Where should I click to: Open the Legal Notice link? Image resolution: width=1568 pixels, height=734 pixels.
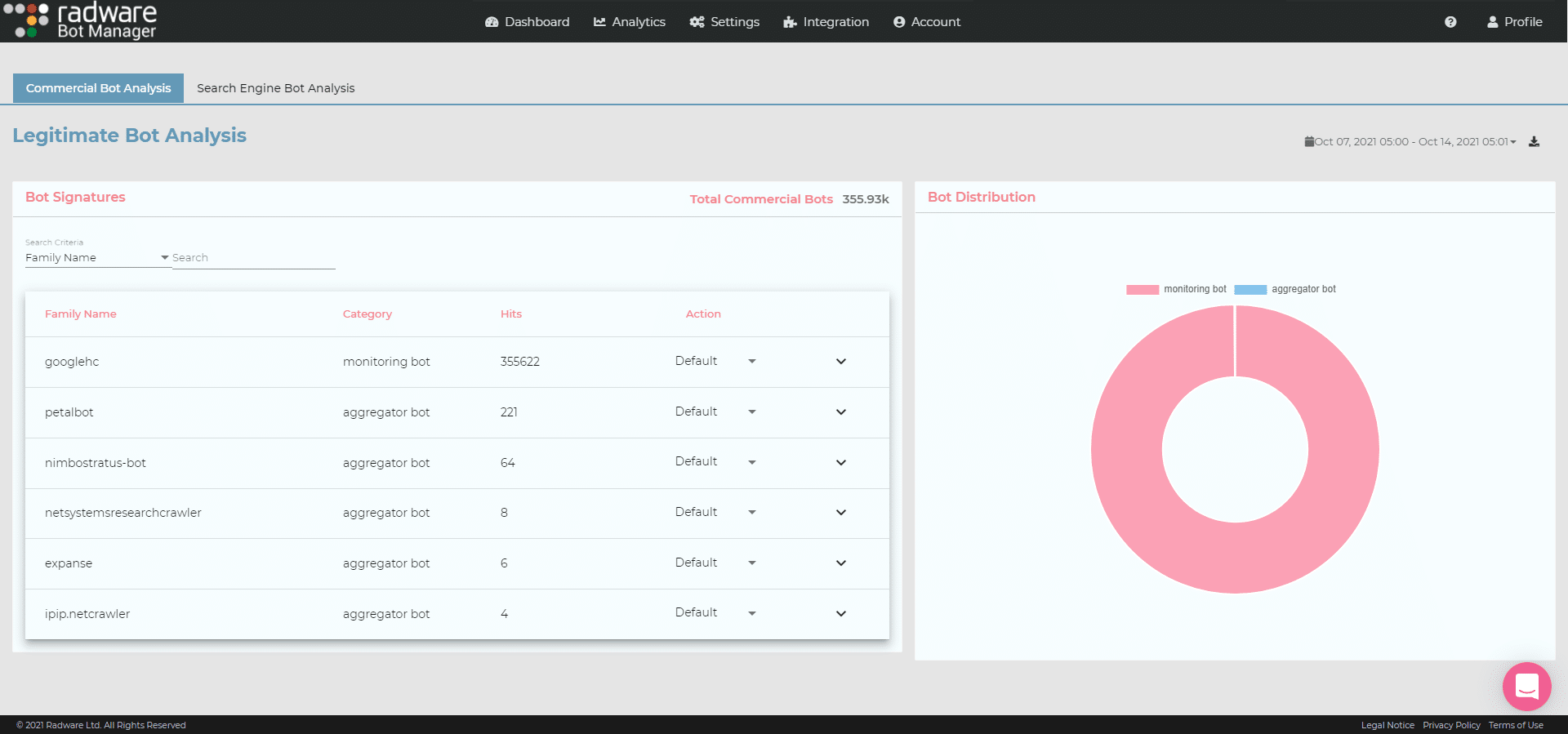click(x=1388, y=725)
